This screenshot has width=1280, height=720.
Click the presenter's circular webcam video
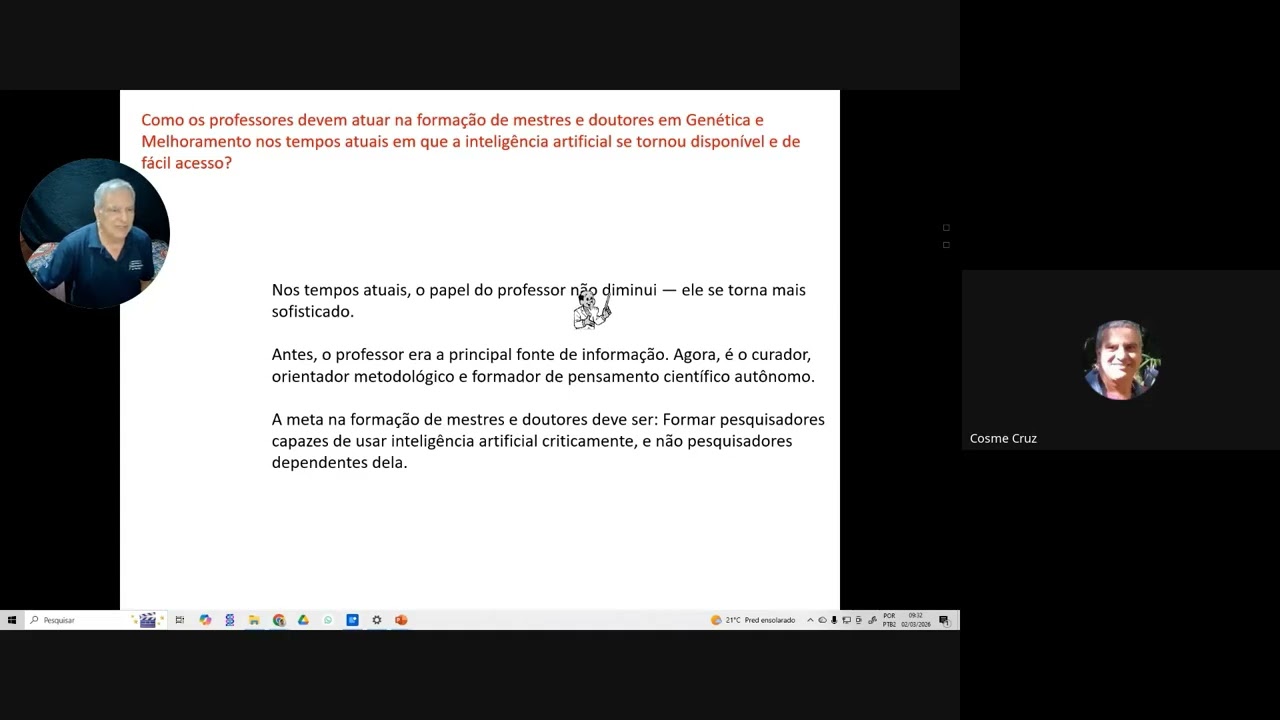pos(95,233)
